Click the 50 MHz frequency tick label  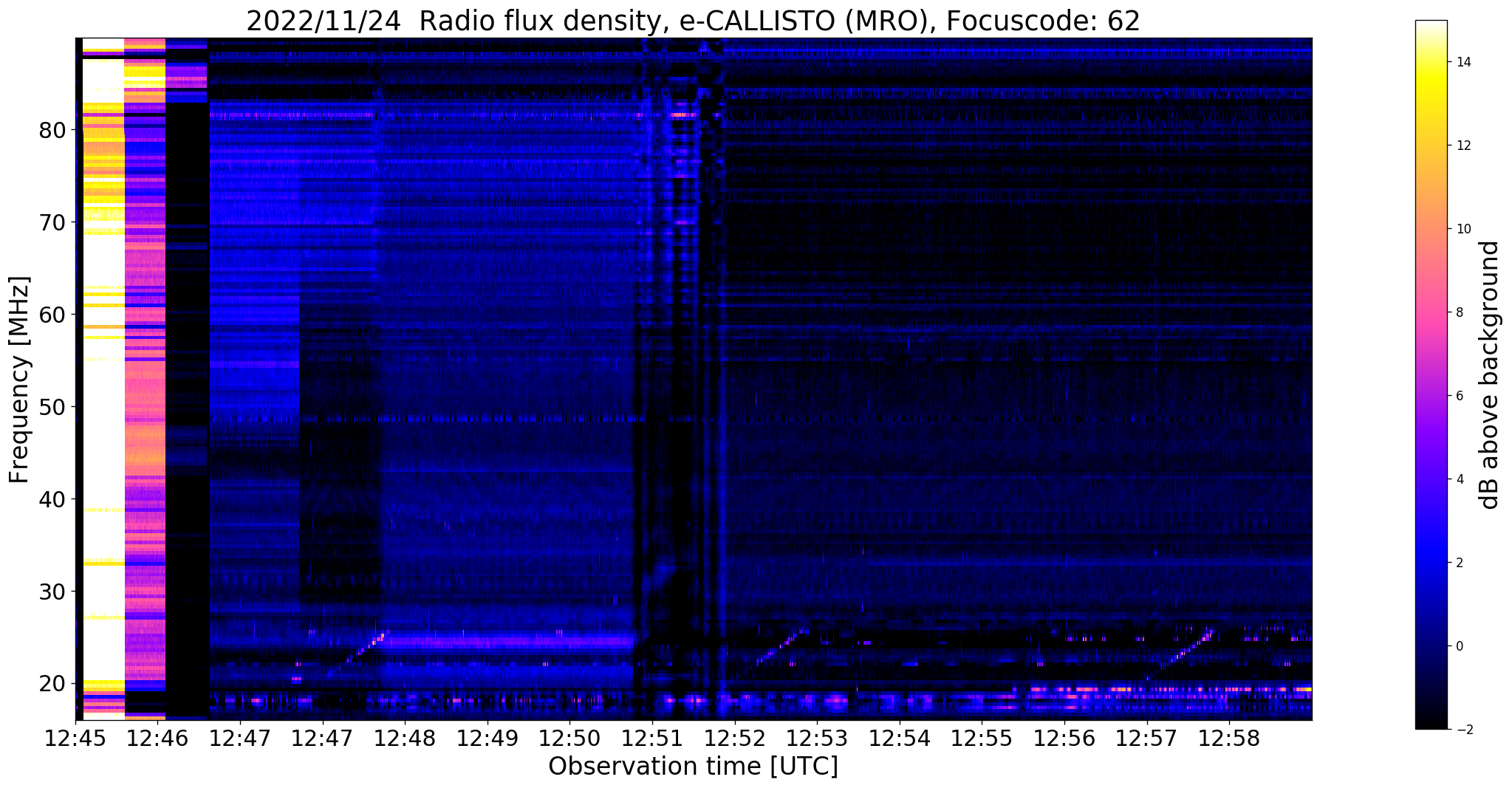pyautogui.click(x=52, y=407)
